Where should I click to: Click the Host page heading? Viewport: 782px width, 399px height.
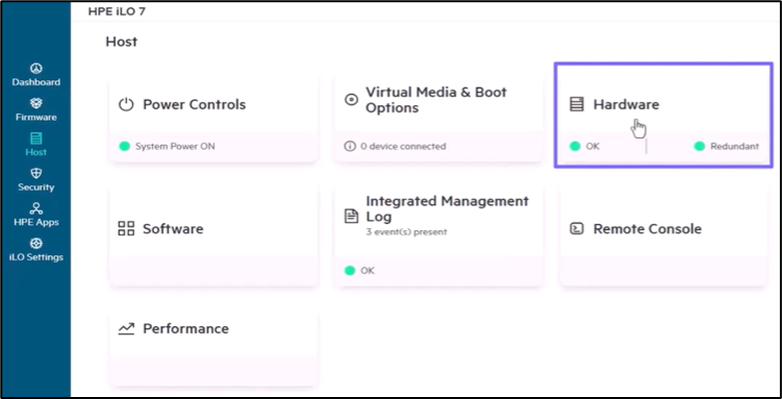pyautogui.click(x=121, y=41)
